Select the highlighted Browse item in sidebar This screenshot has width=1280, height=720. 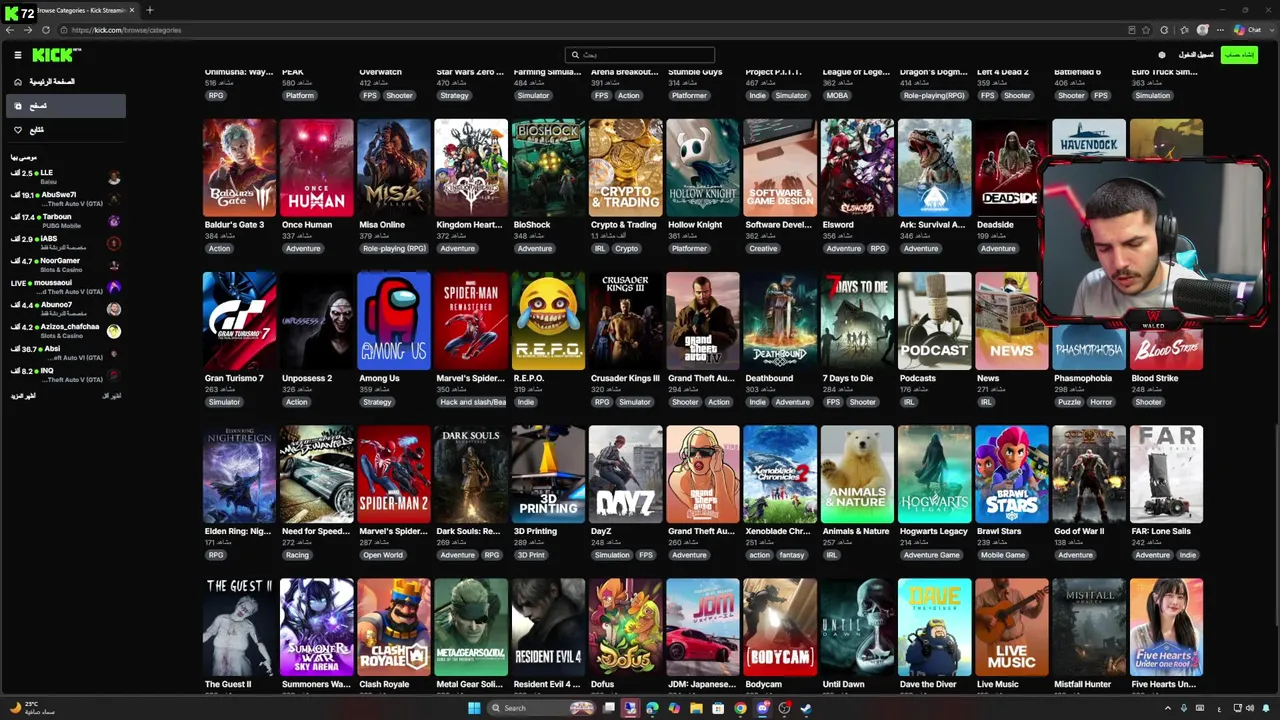65,106
